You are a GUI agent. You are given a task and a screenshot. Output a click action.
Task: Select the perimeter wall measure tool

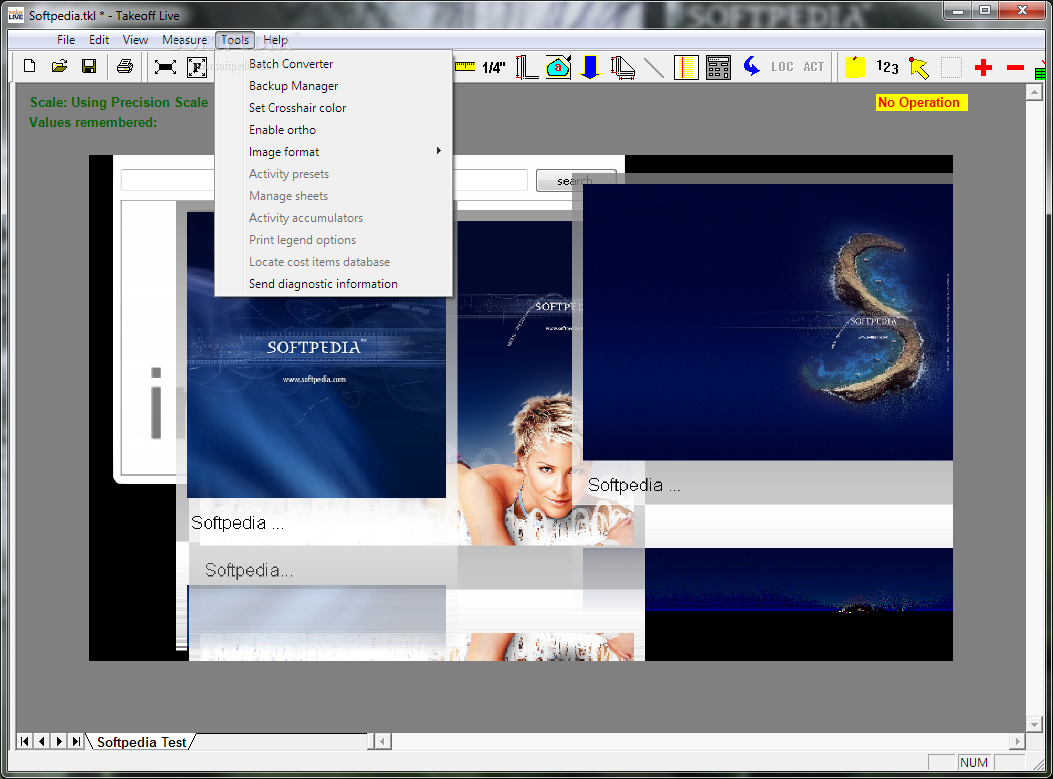click(x=623, y=67)
